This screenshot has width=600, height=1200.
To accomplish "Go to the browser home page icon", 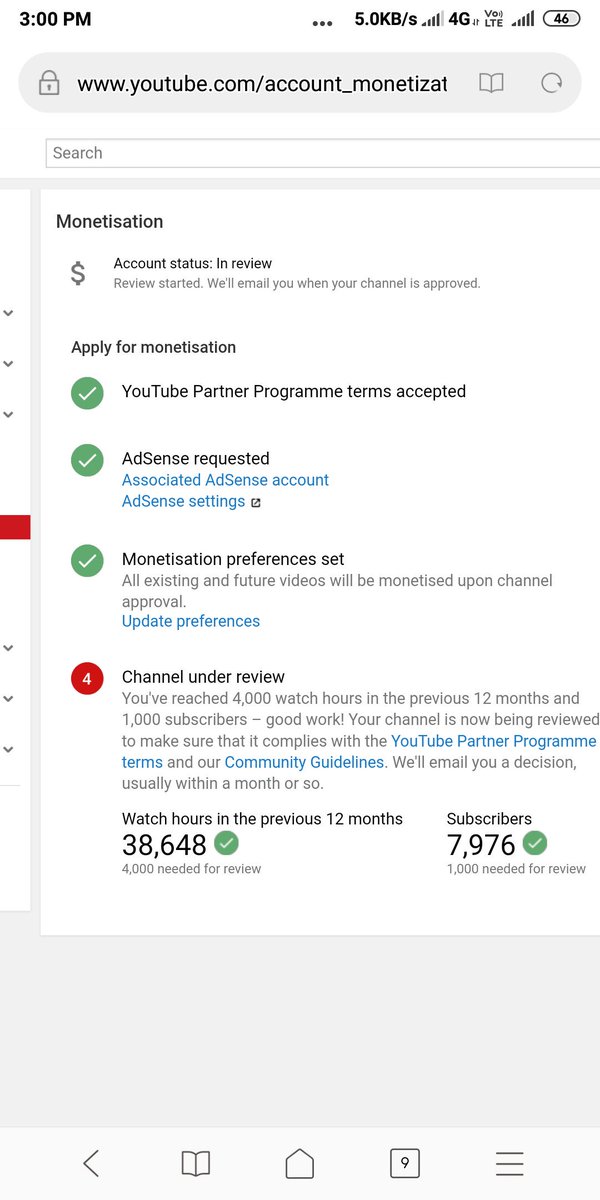I will tap(300, 1163).
